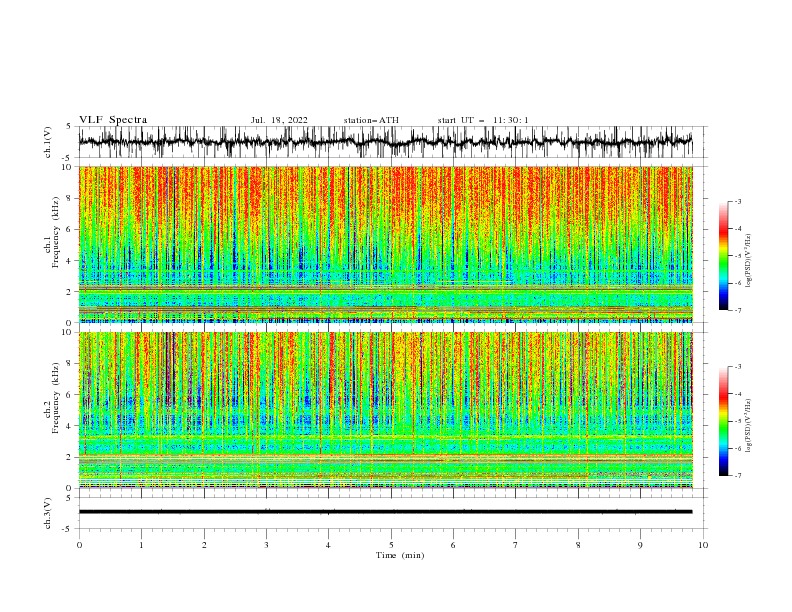This screenshot has height=612, width=792.
Task: Click the "ch.2 Frequency (kHz)" axis label
Action: coord(52,398)
